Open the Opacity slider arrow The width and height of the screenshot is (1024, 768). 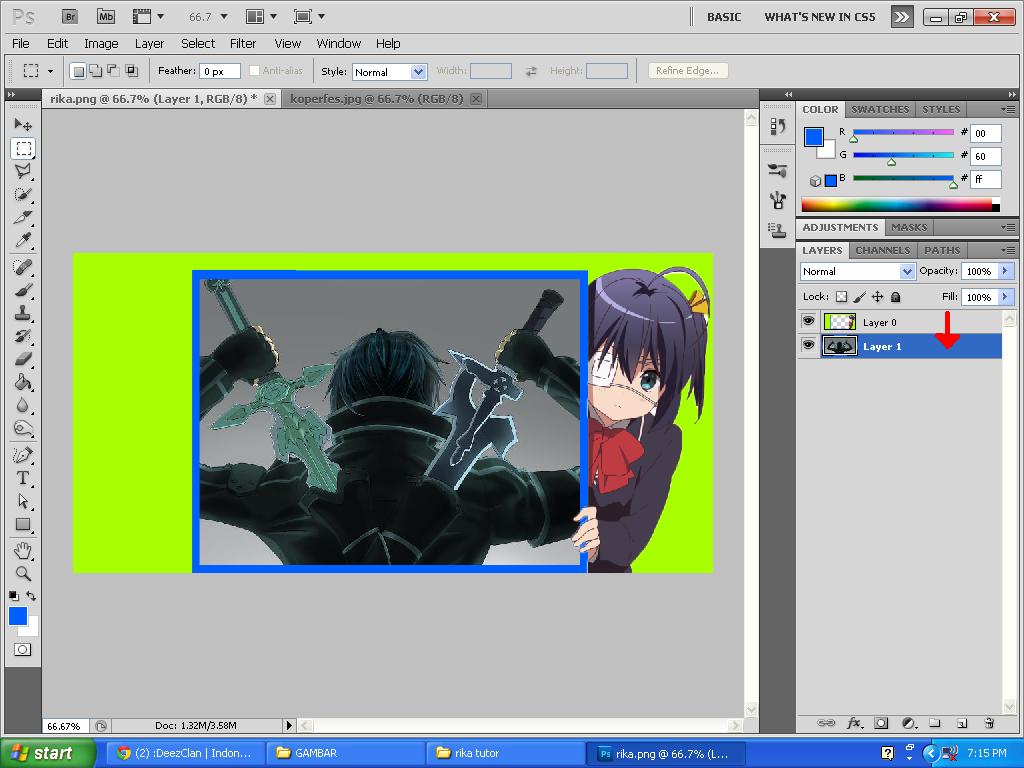tap(1006, 270)
